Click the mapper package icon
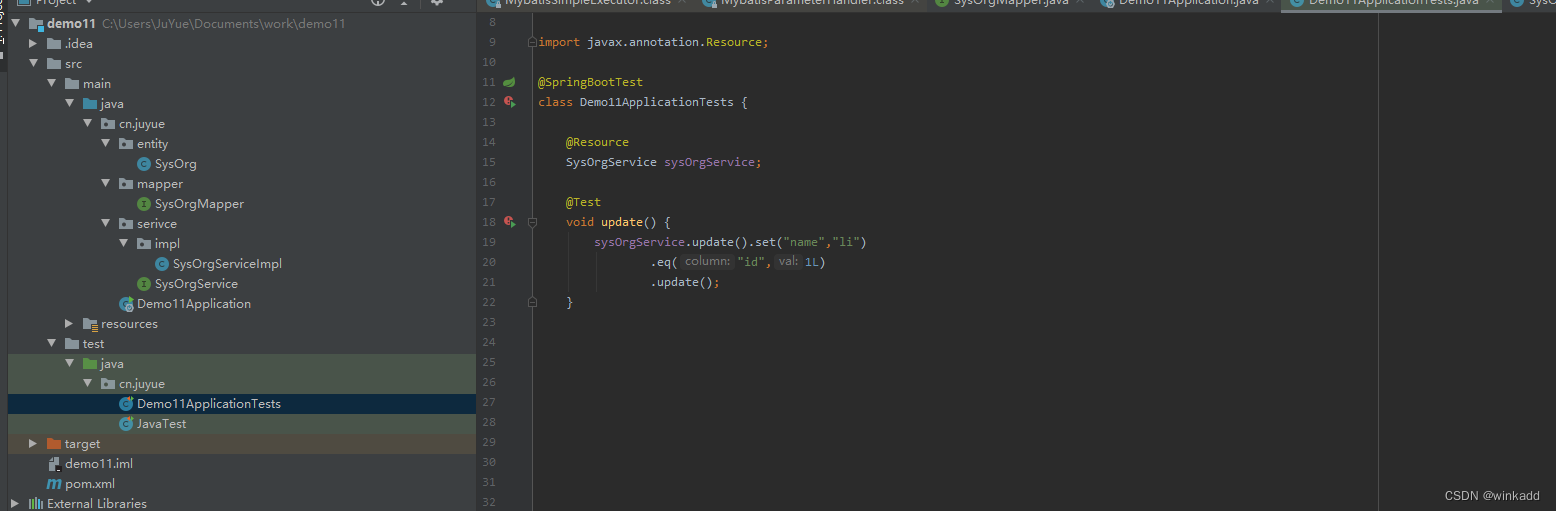 point(126,184)
